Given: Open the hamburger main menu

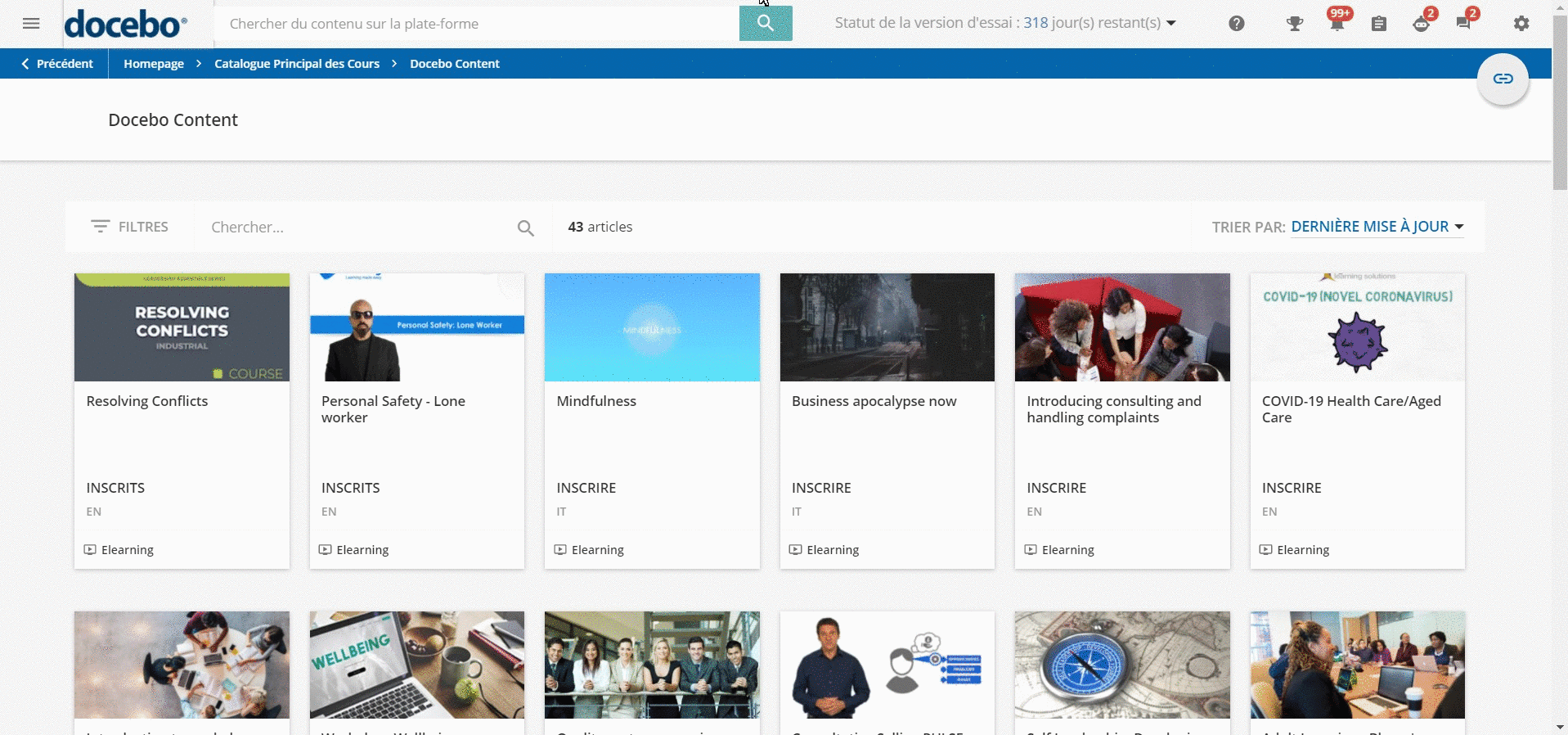Looking at the screenshot, I should click(x=31, y=24).
